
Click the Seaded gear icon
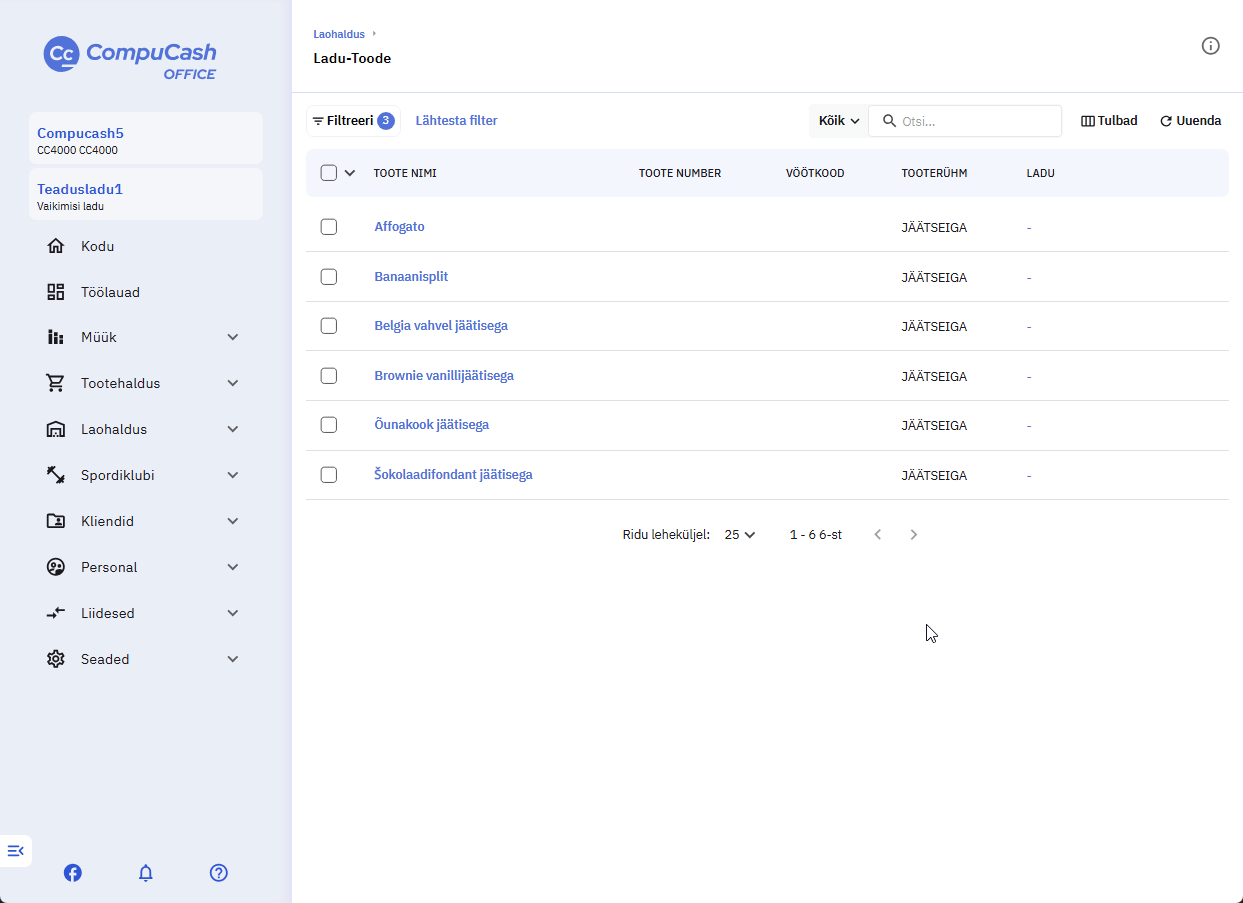tap(56, 659)
